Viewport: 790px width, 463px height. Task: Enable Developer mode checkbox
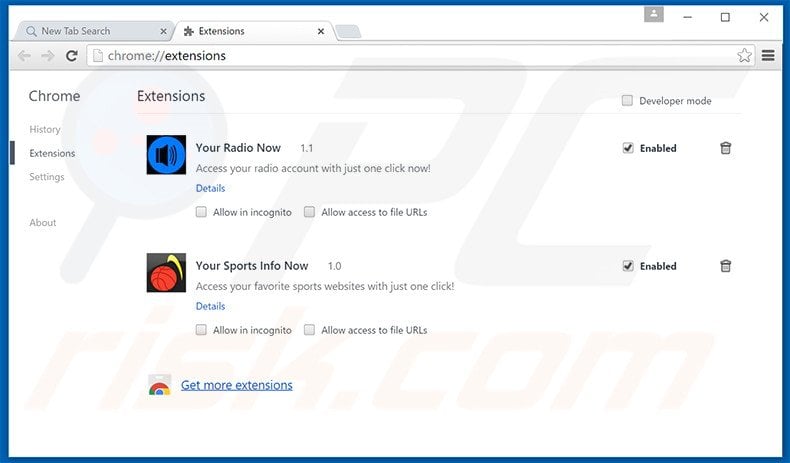627,100
